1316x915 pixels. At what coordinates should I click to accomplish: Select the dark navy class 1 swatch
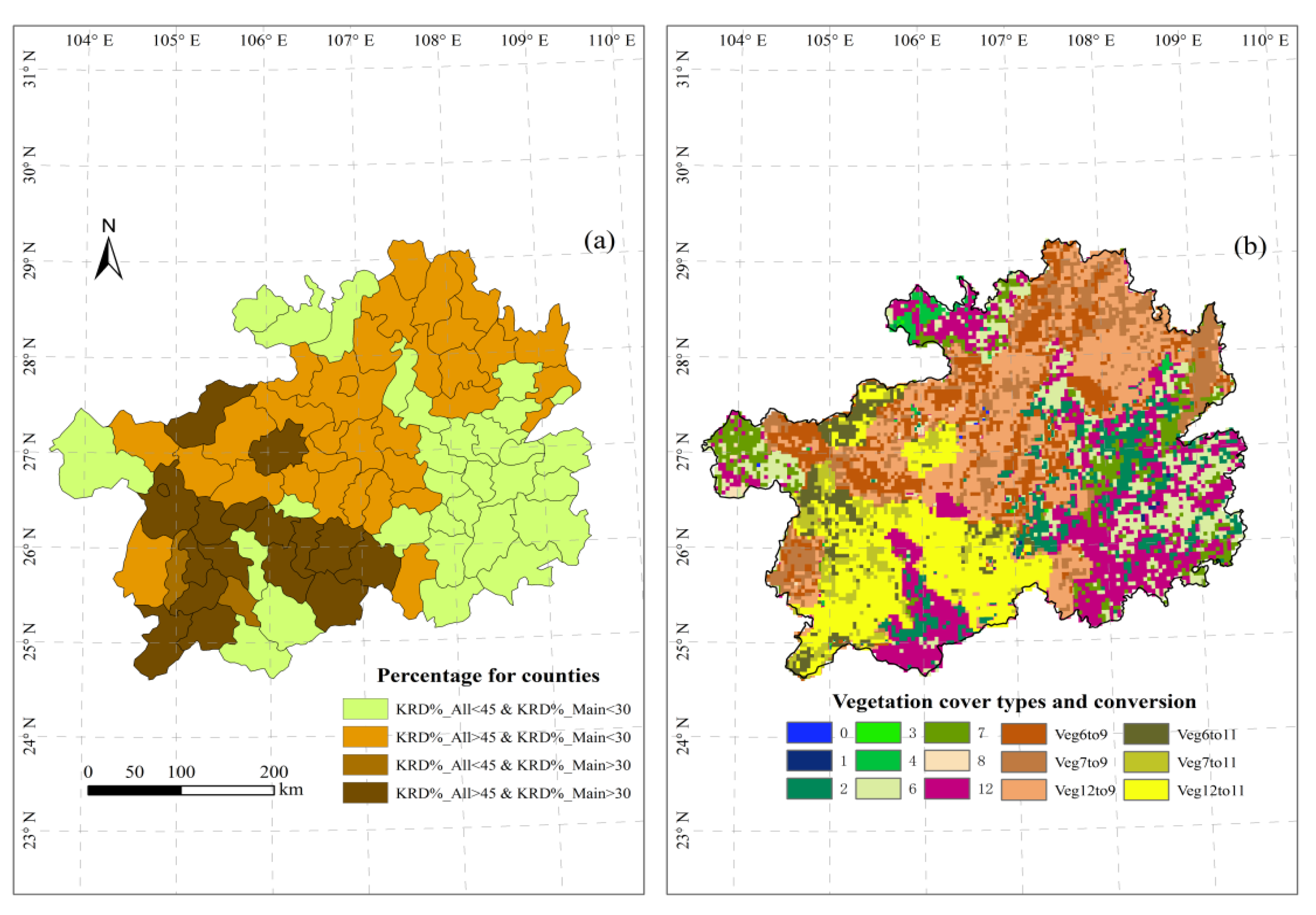coord(809,761)
